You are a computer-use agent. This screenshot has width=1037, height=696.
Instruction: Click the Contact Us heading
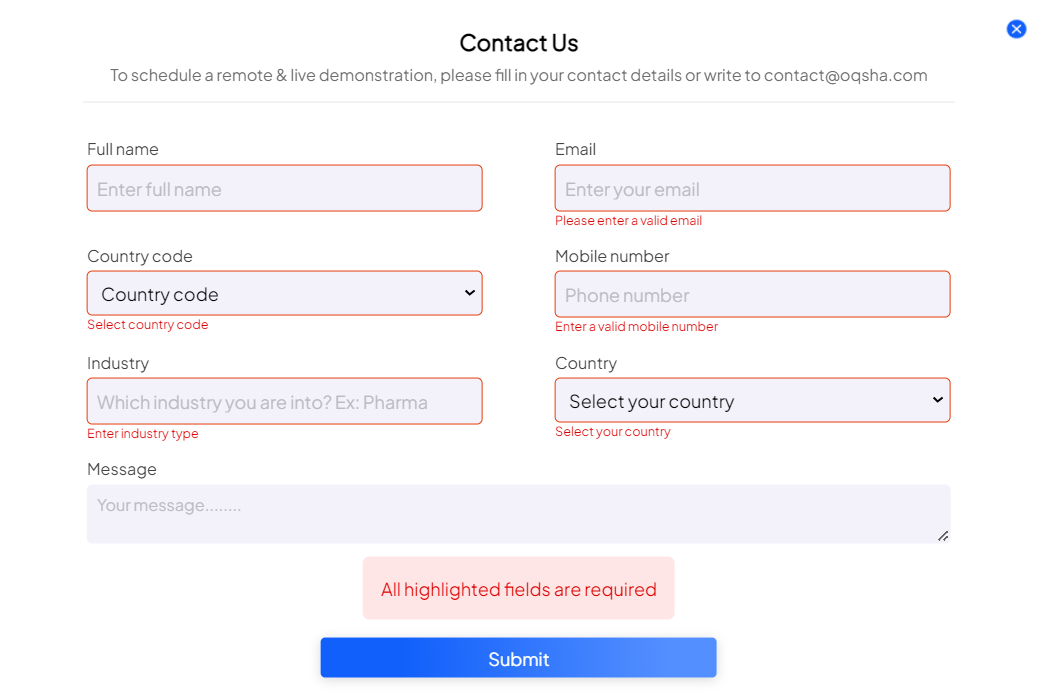click(518, 43)
